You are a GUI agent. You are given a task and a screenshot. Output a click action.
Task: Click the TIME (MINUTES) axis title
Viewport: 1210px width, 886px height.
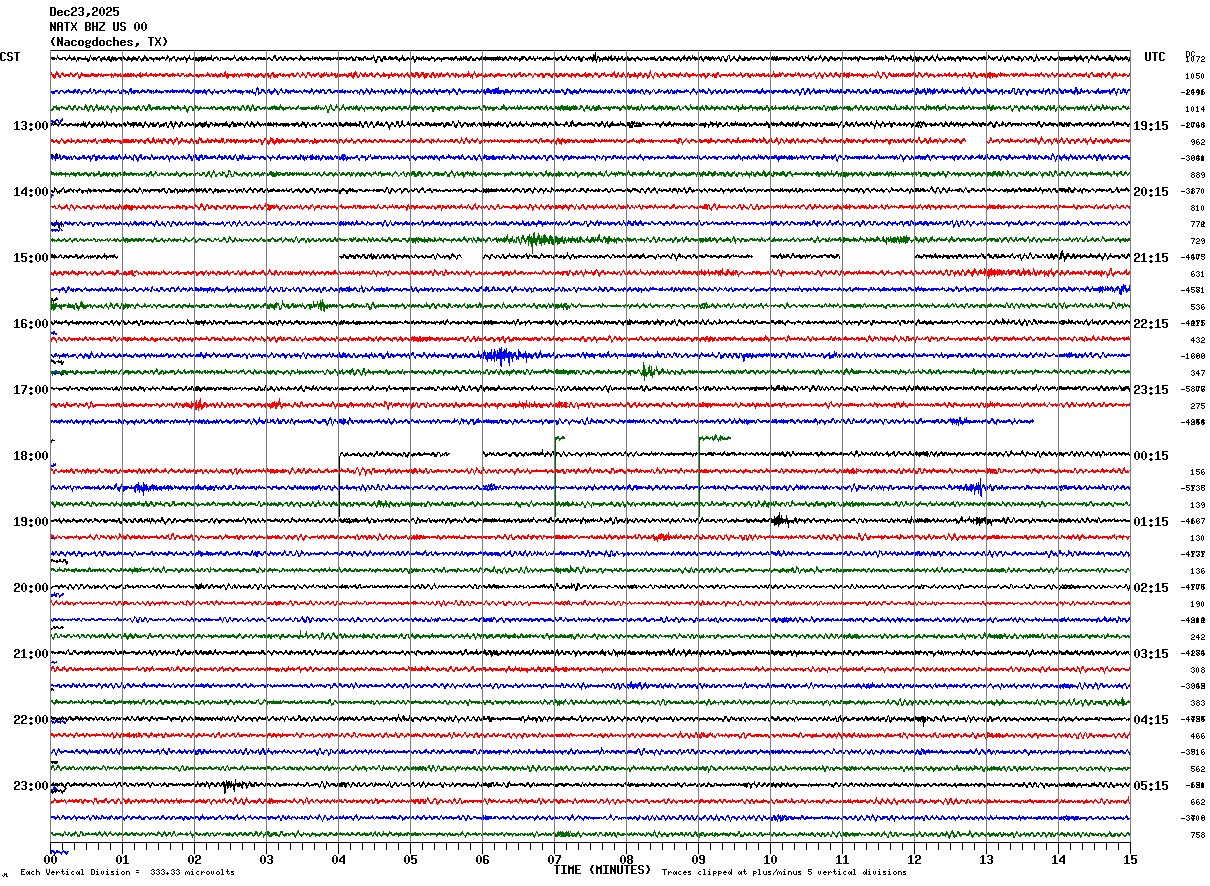click(602, 870)
